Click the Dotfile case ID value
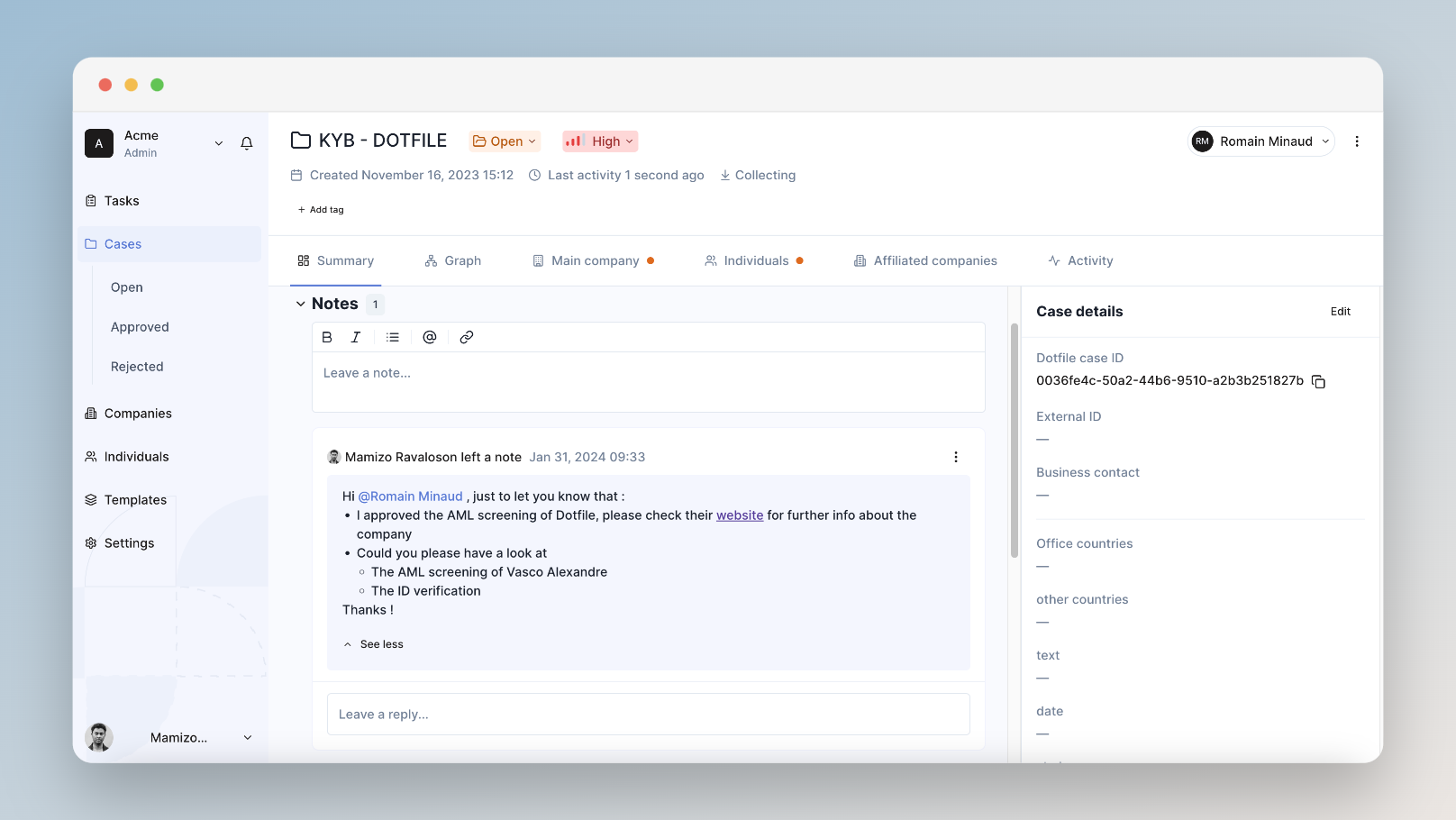Viewport: 1456px width, 820px height. tap(1169, 380)
